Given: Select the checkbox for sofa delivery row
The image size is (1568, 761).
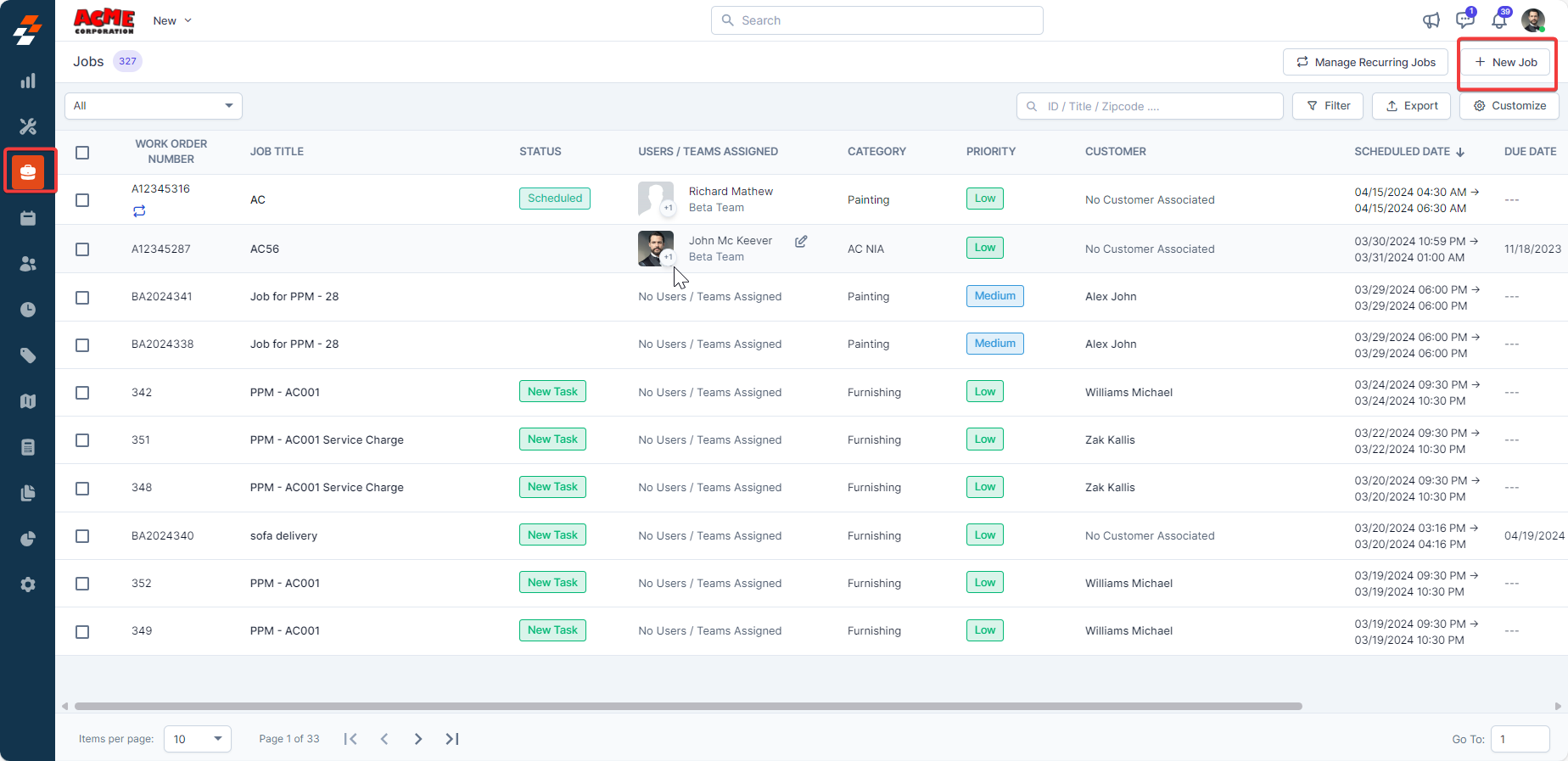Looking at the screenshot, I should point(82,536).
